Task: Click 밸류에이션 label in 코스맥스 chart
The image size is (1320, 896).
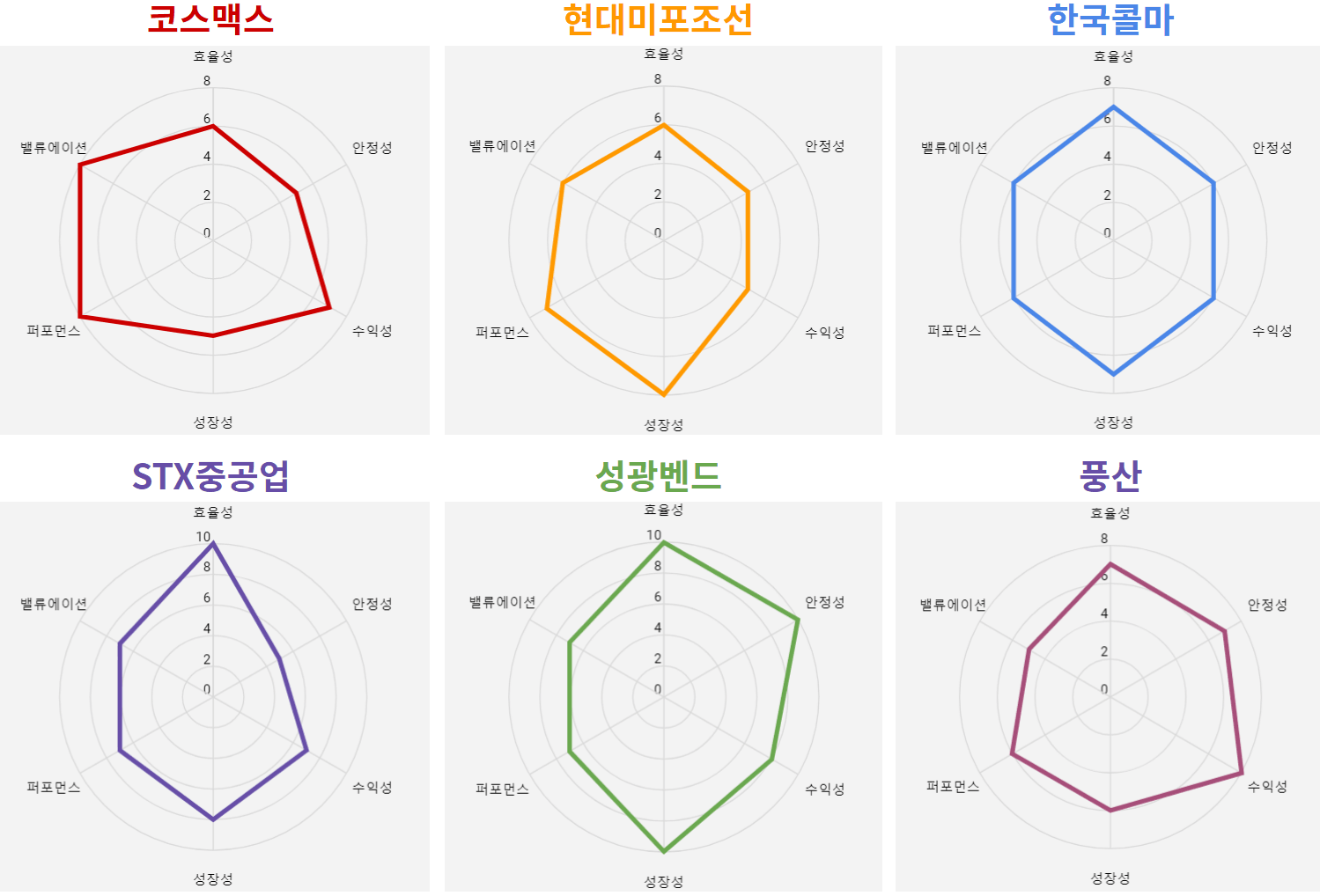Action: click(54, 148)
